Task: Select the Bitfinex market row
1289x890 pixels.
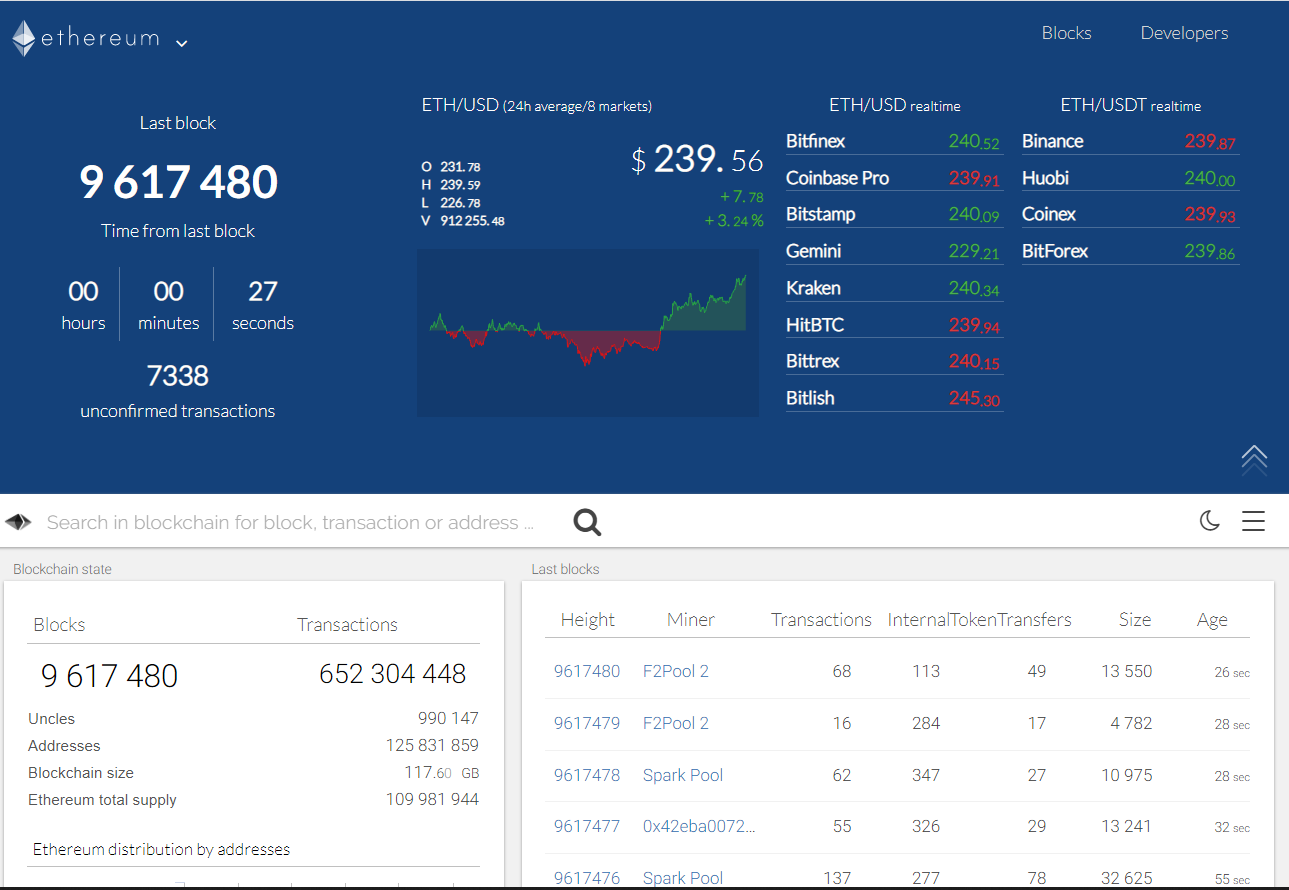Action: (x=894, y=142)
